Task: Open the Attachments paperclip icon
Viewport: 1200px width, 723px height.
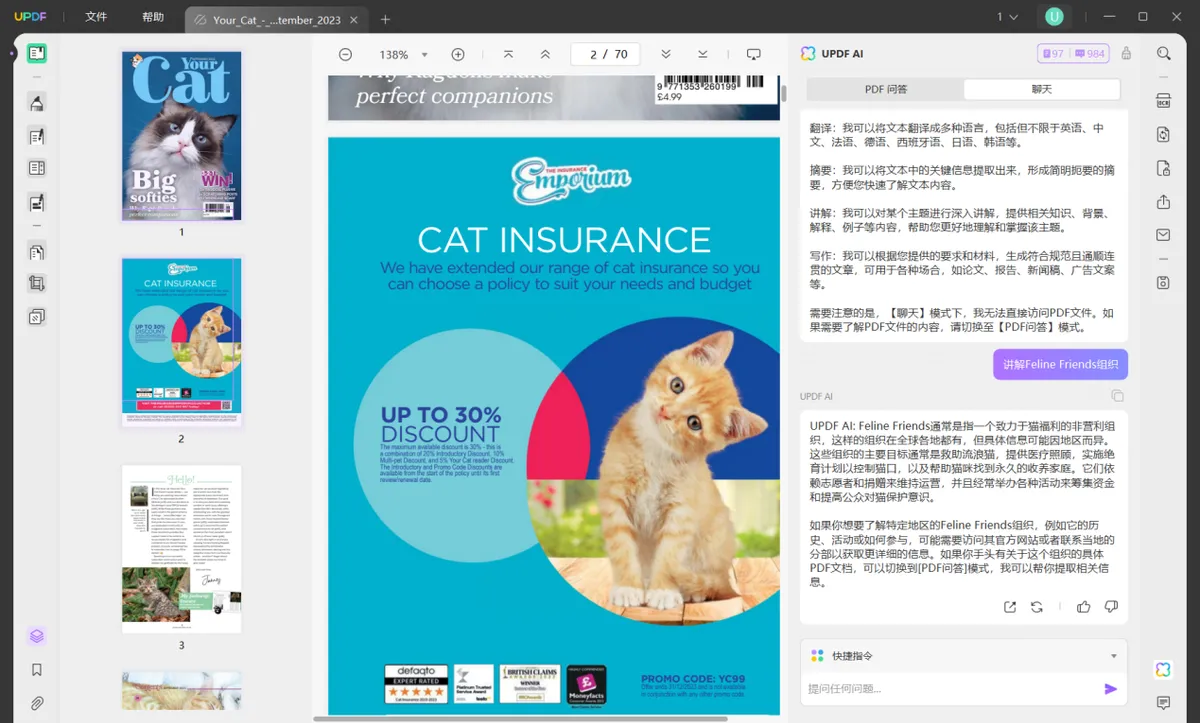Action: tap(37, 703)
